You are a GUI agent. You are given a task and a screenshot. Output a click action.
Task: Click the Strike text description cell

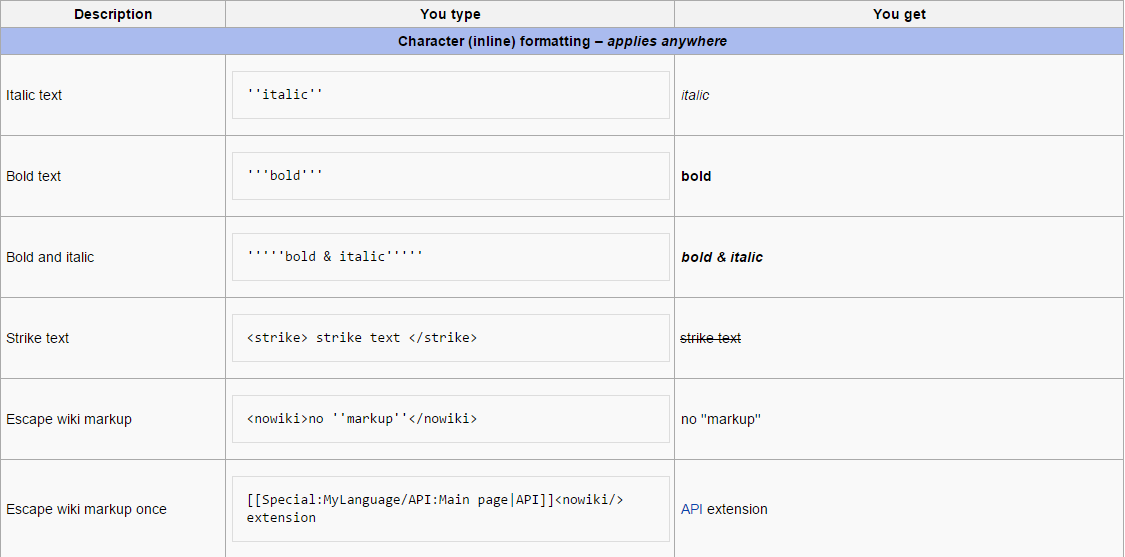[37, 338]
